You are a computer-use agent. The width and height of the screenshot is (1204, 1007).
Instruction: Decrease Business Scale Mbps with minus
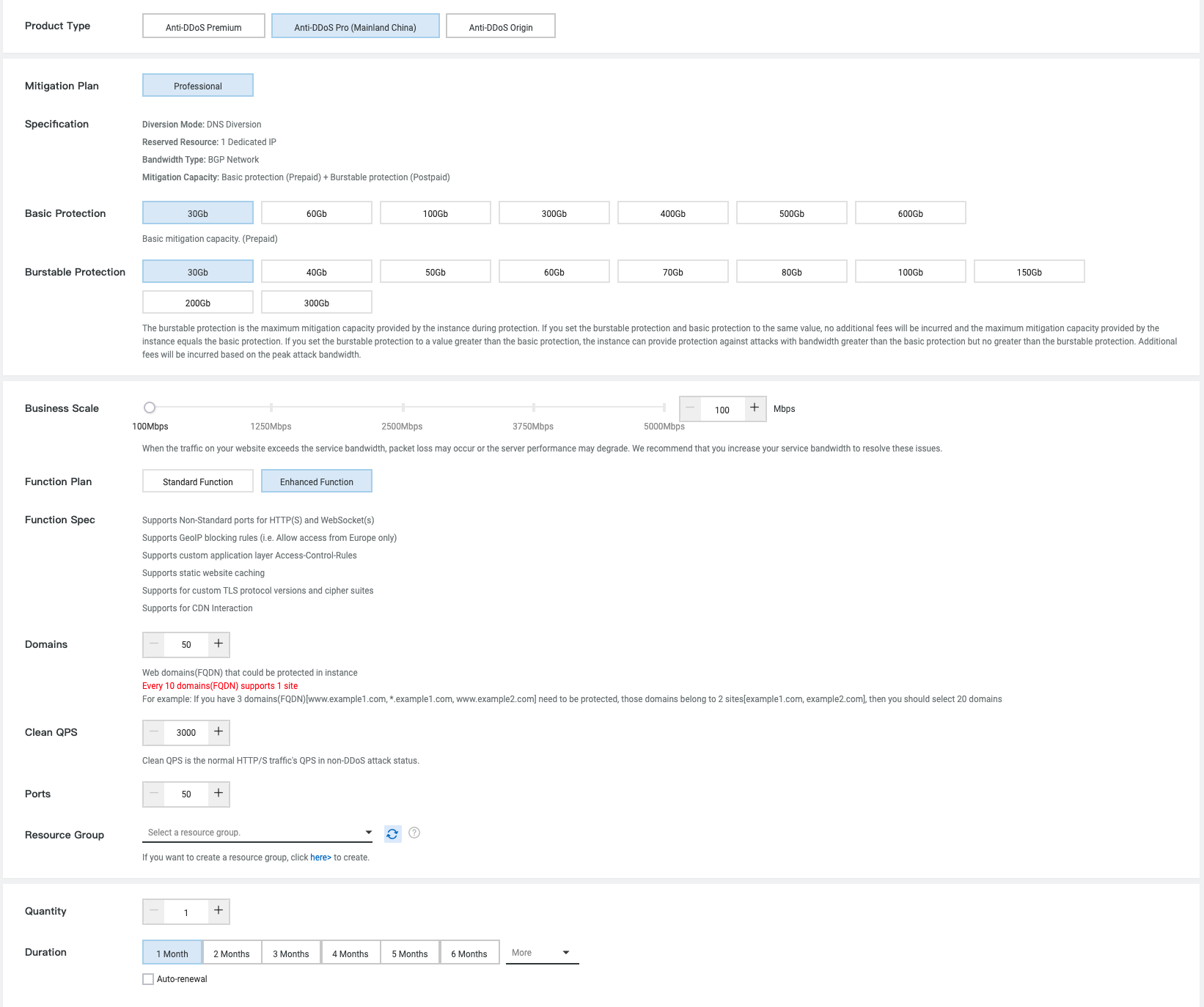[x=690, y=407]
